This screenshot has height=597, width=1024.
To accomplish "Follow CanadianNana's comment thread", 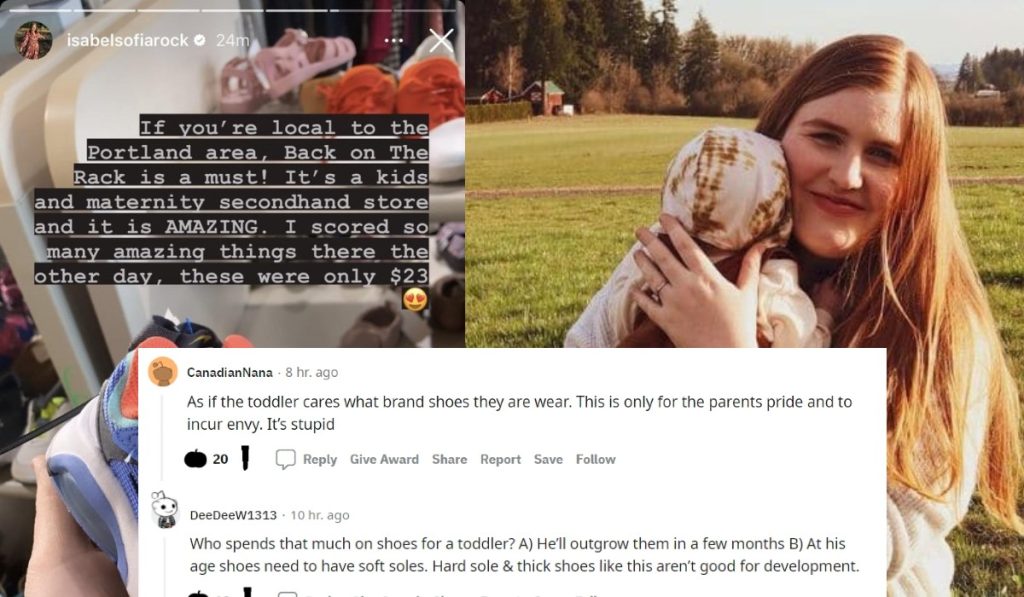I will pos(596,459).
